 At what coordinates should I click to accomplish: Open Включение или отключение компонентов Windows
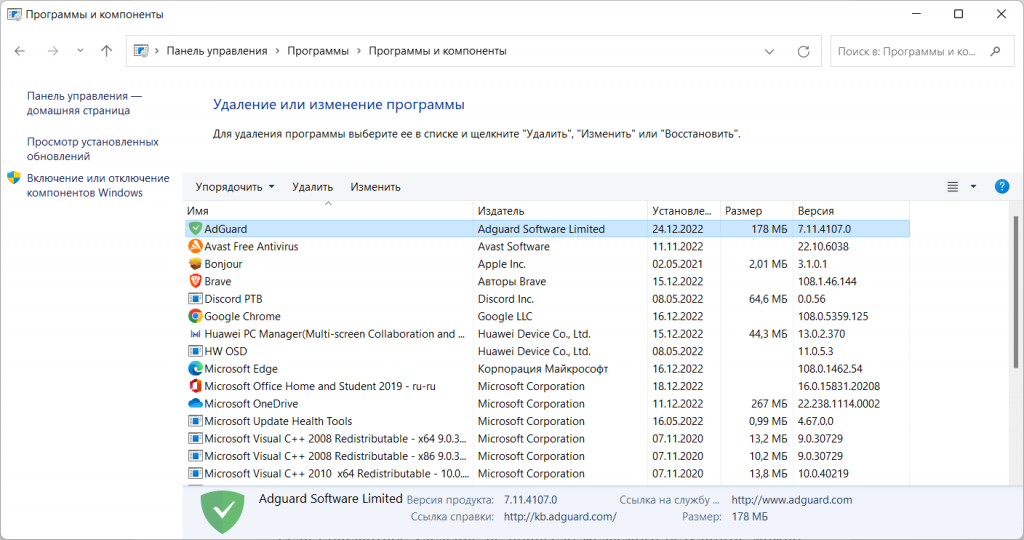[x=98, y=185]
